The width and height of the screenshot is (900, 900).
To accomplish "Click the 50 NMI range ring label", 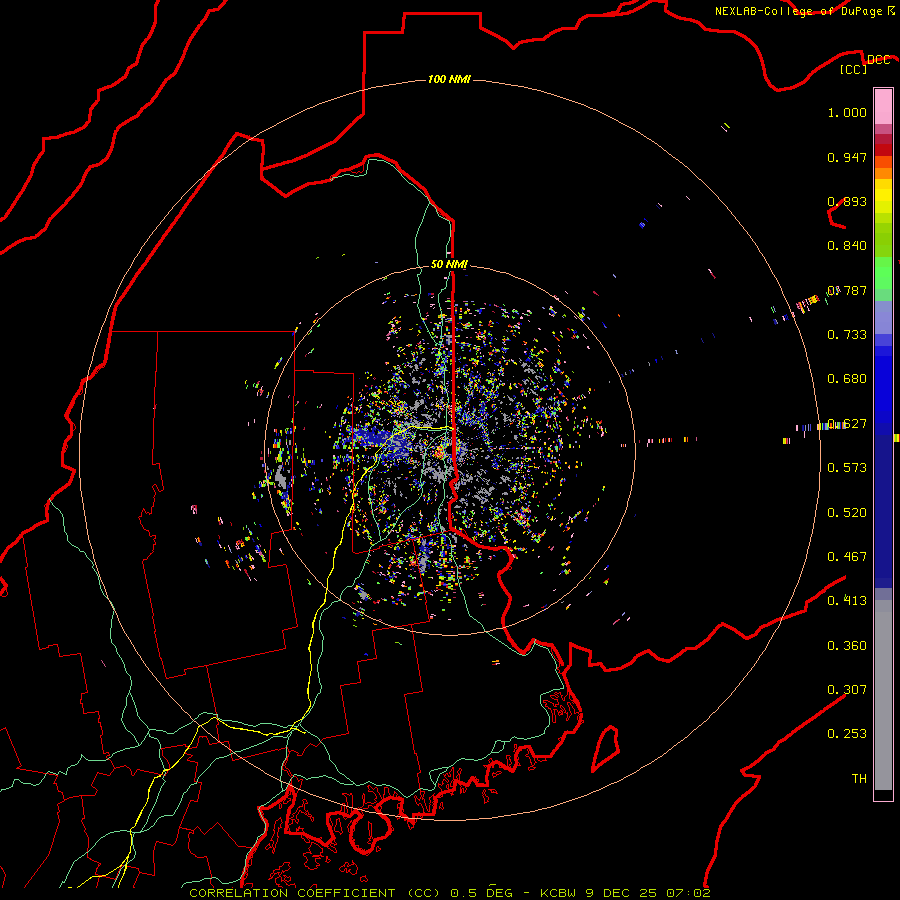I will click(449, 264).
